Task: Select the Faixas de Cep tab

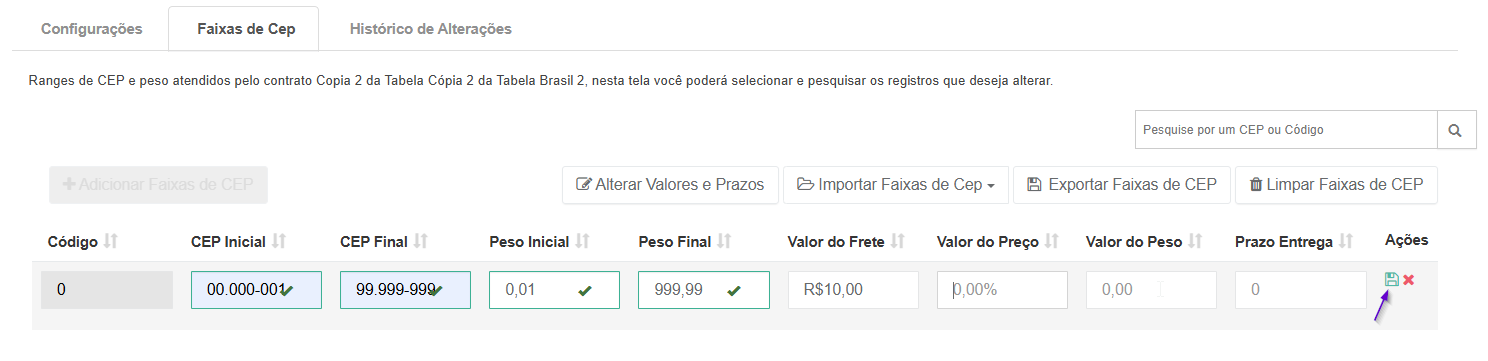Action: pos(246,29)
